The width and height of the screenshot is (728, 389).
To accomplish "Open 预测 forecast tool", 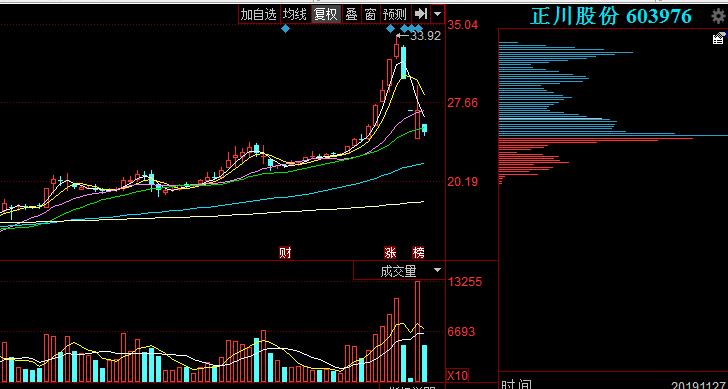I will coord(395,14).
